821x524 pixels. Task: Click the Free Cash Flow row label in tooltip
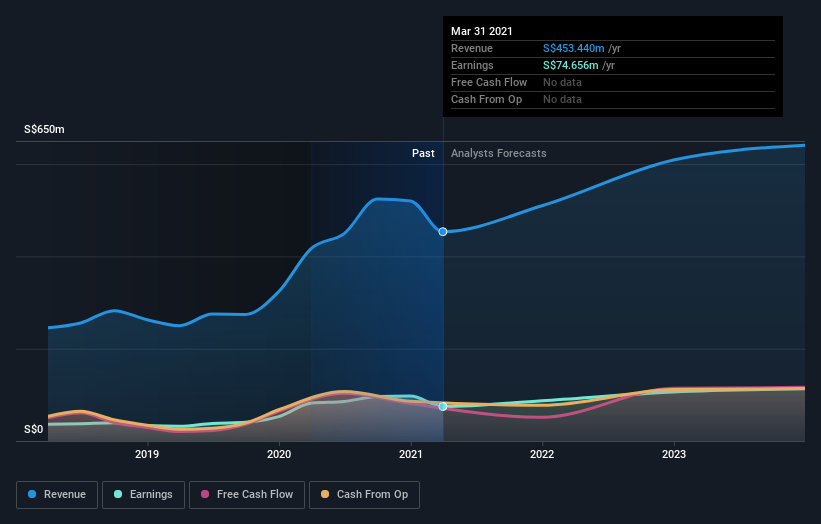point(489,82)
